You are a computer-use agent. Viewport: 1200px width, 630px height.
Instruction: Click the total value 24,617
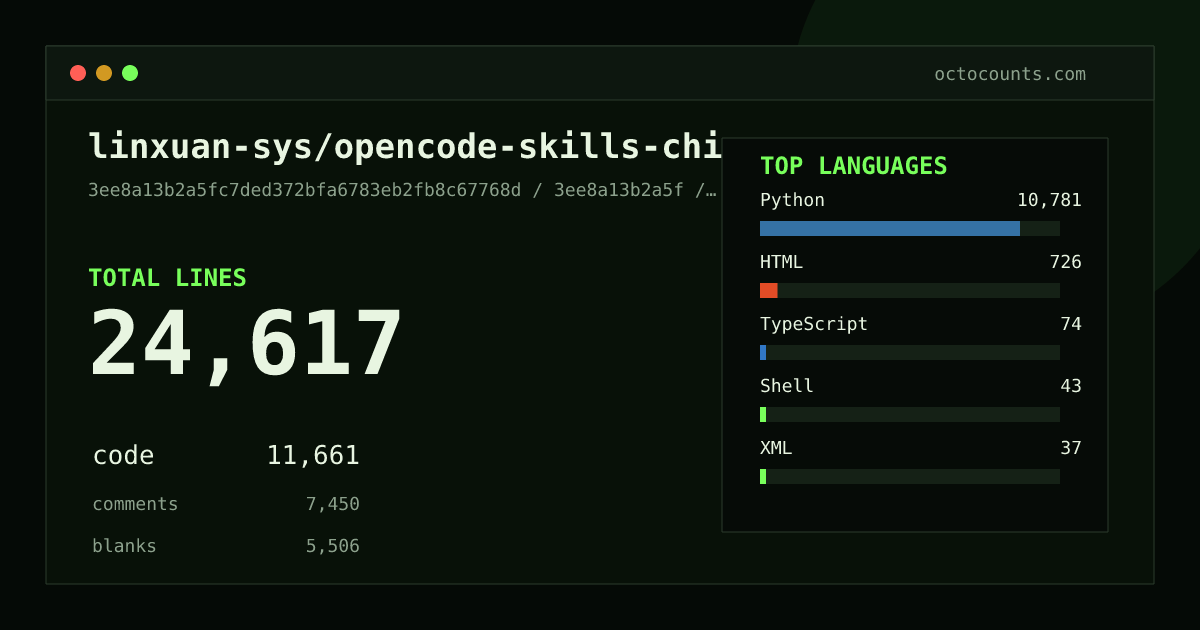(x=246, y=344)
